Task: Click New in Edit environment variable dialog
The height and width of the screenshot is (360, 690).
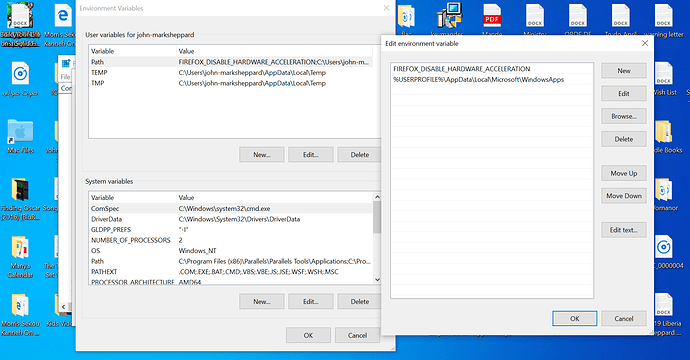Action: (x=624, y=71)
